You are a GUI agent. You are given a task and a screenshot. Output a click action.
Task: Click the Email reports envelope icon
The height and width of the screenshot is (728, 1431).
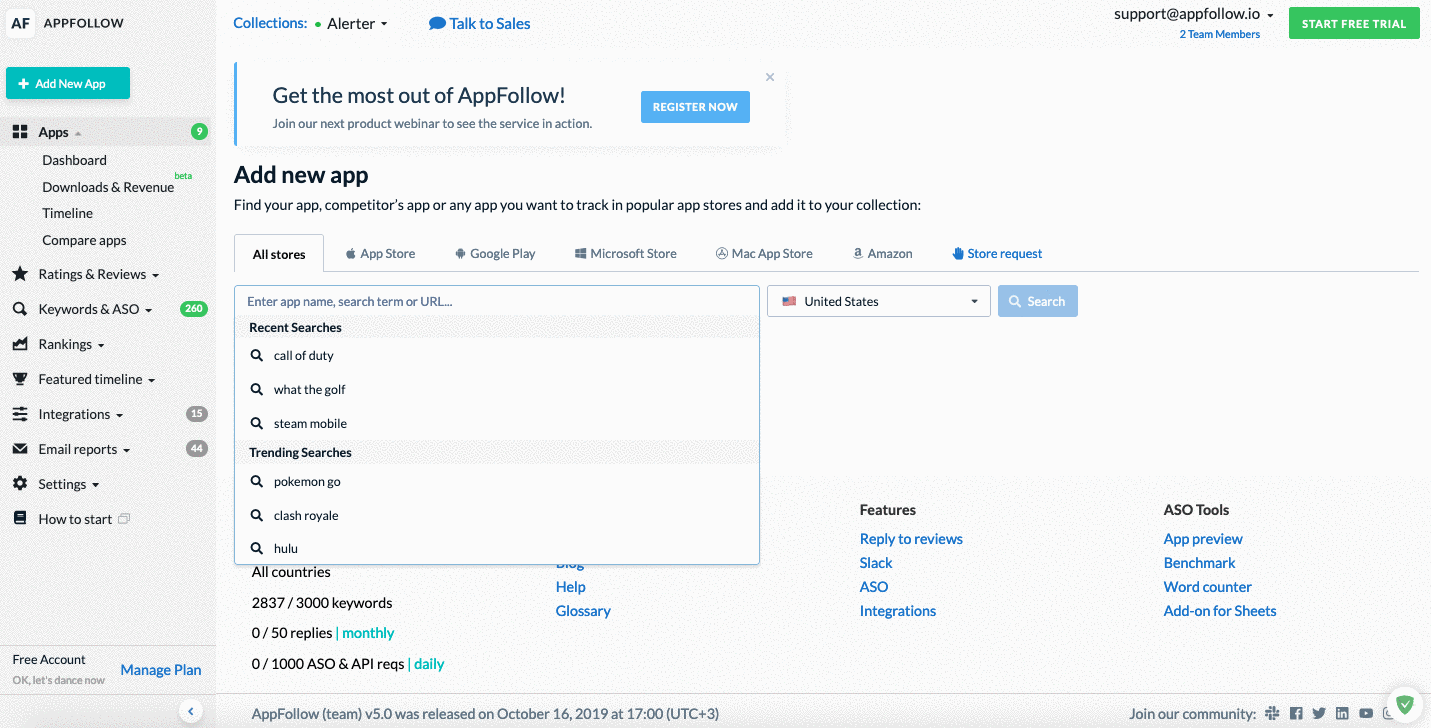(x=20, y=449)
